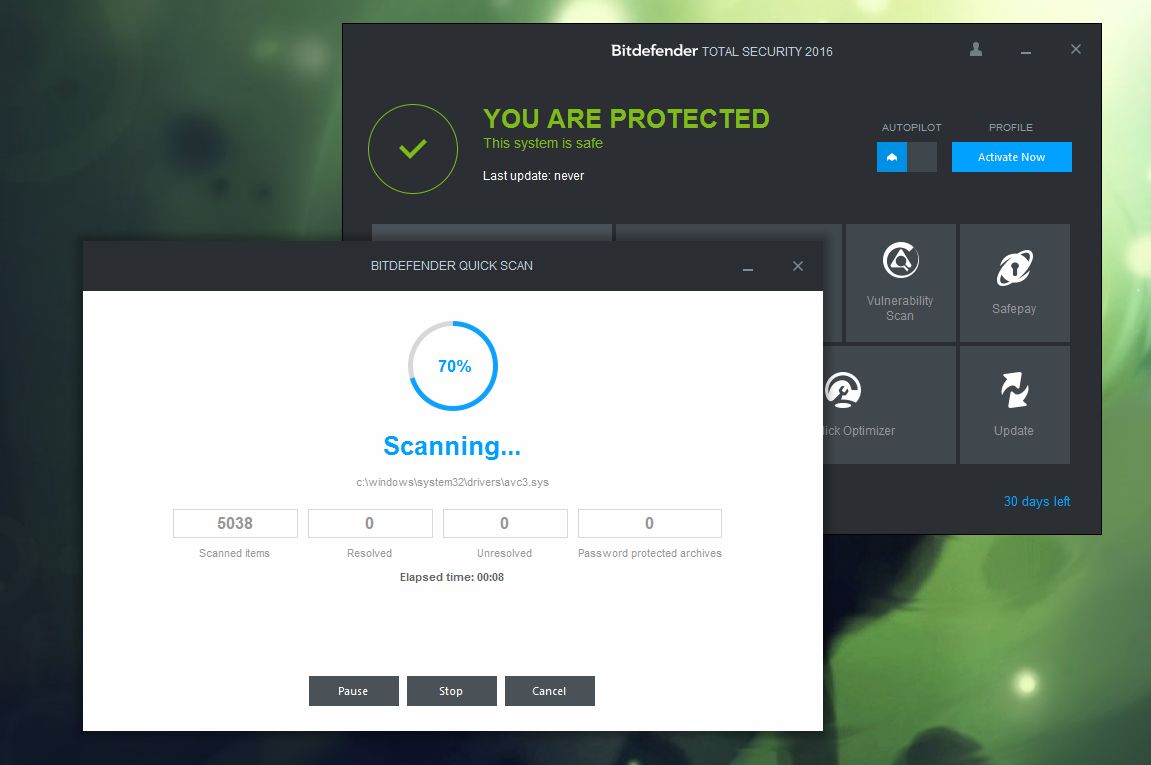Click the BITDEFENDER QUICK SCAN title bar text
1151x765 pixels.
[451, 266]
